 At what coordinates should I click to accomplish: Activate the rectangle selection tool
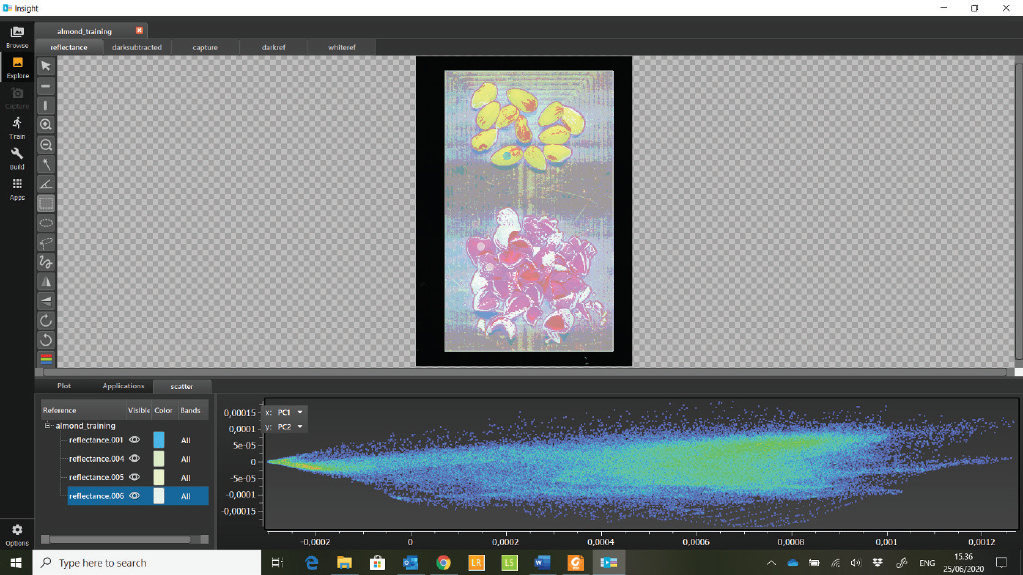[46, 203]
